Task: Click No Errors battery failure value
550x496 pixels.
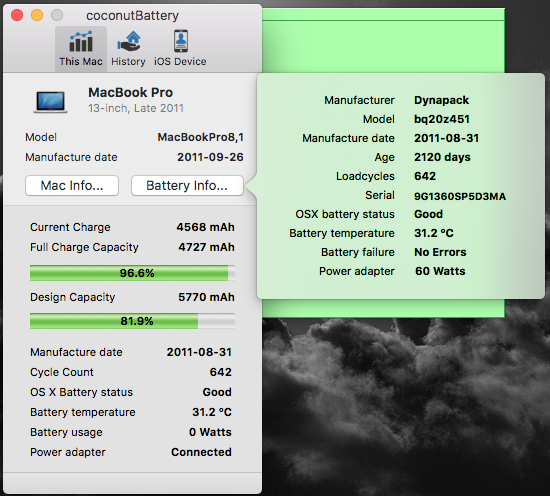Action: [440, 252]
